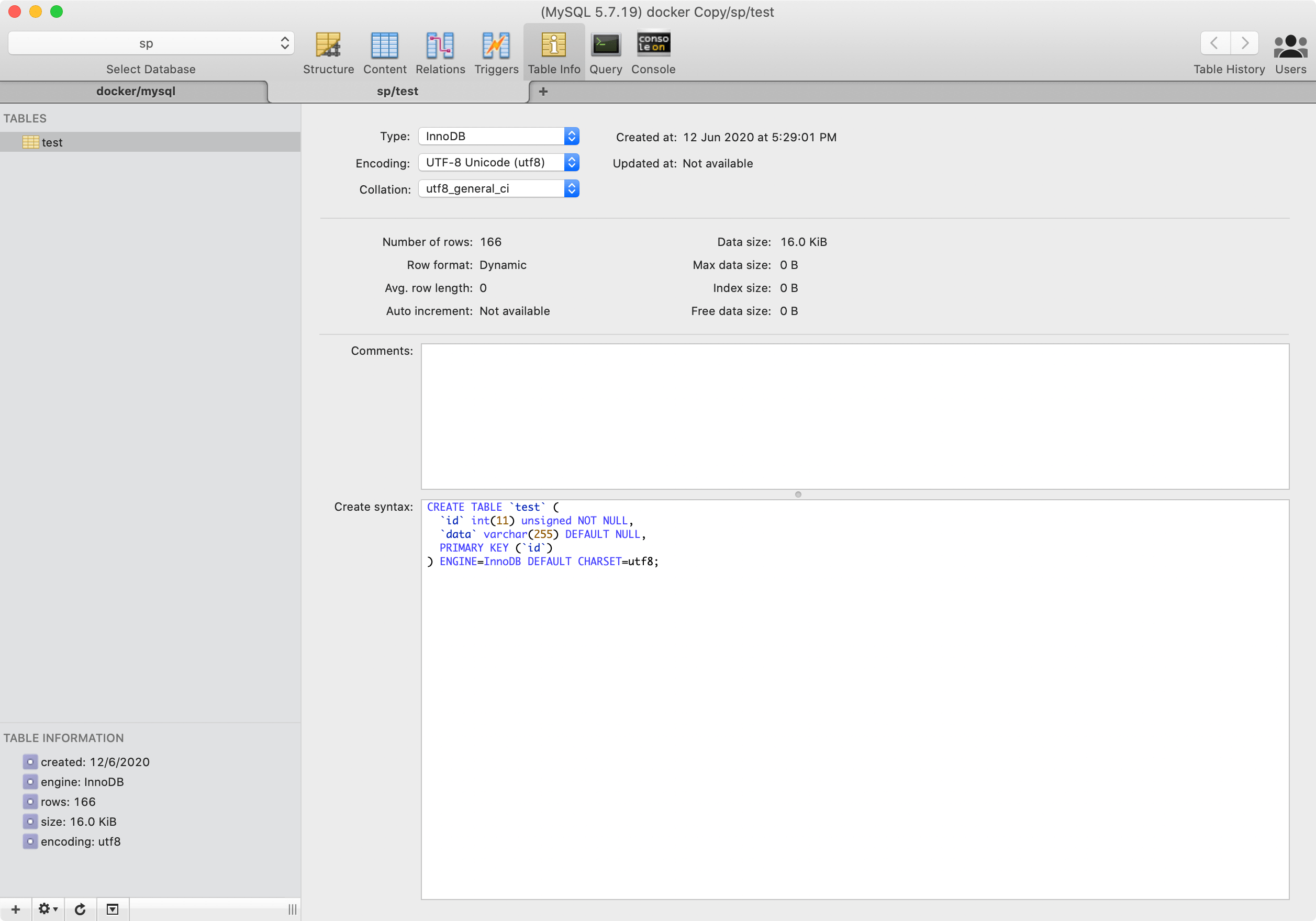The height and width of the screenshot is (921, 1316).
Task: Click the bullet icon beside 'engine: InnoDB'
Action: [x=30, y=782]
